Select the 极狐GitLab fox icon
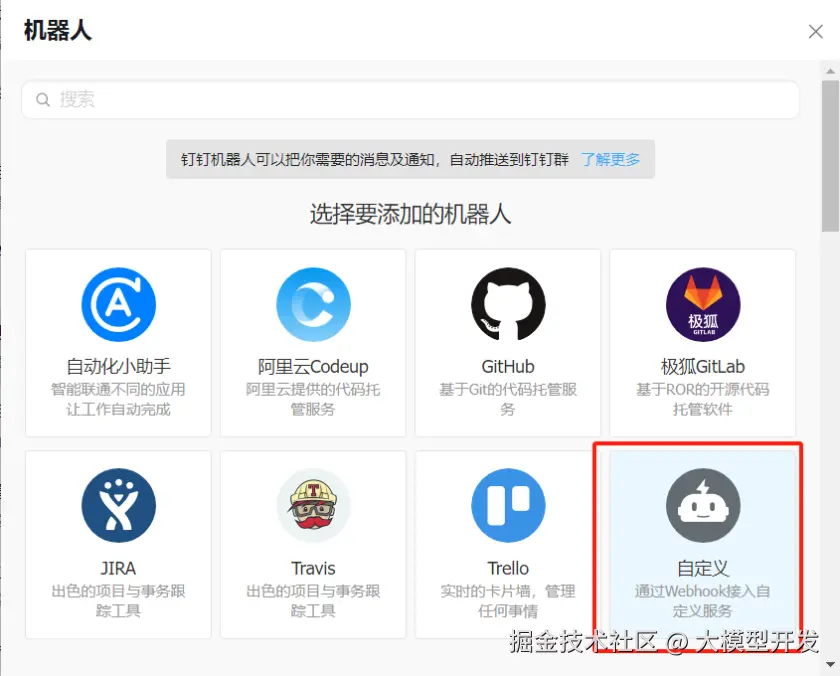 coord(703,304)
